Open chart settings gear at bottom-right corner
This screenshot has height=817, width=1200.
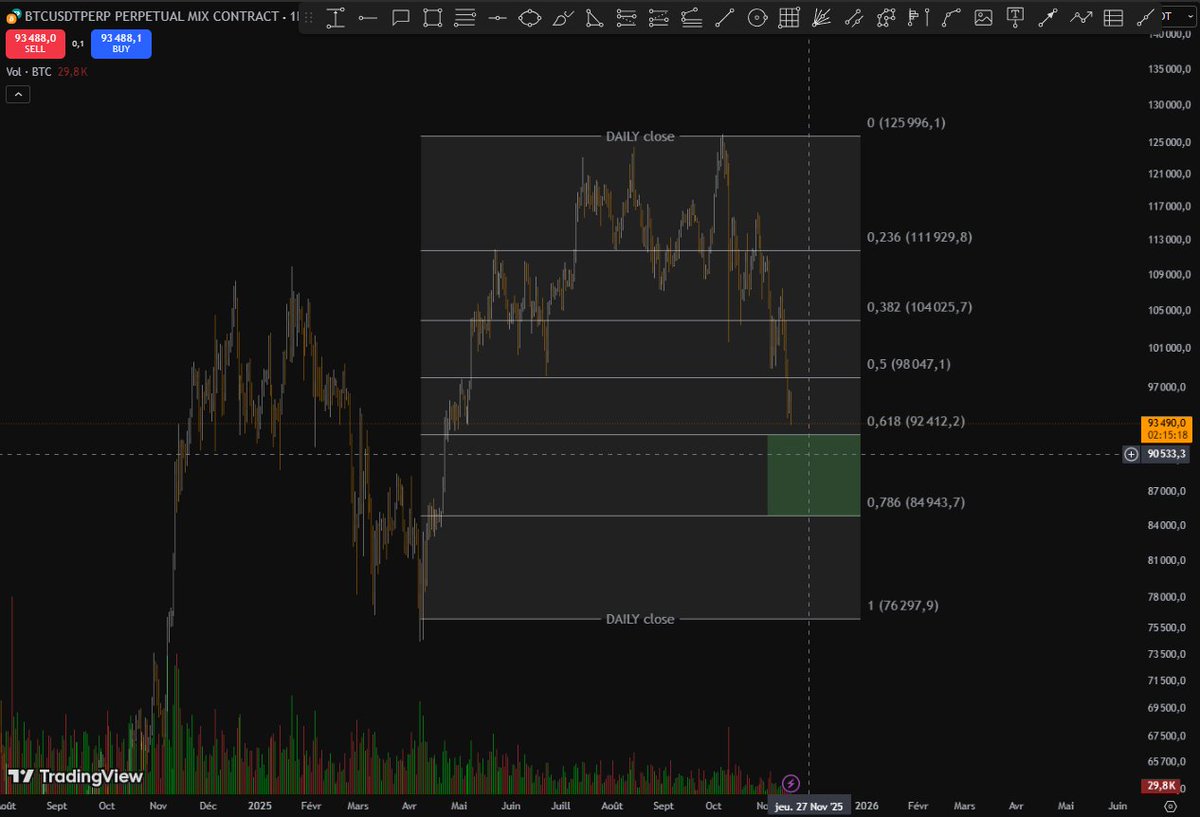[1171, 805]
